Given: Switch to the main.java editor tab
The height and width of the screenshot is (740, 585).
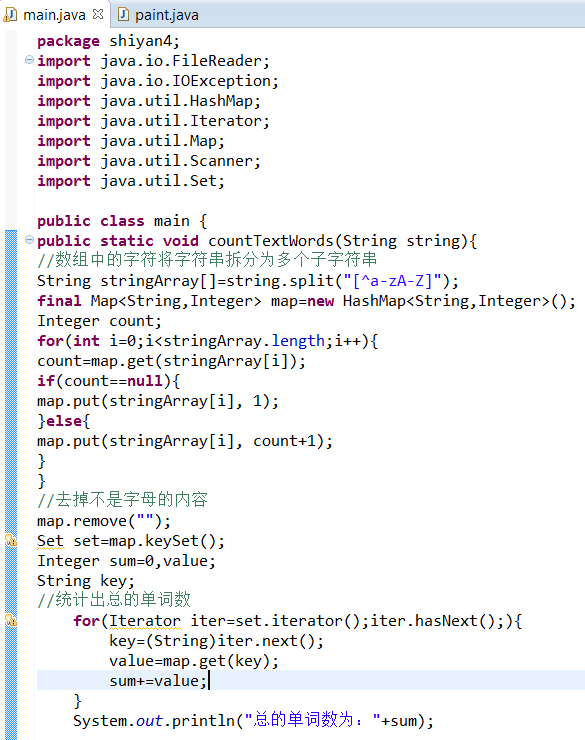Looking at the screenshot, I should (x=54, y=15).
